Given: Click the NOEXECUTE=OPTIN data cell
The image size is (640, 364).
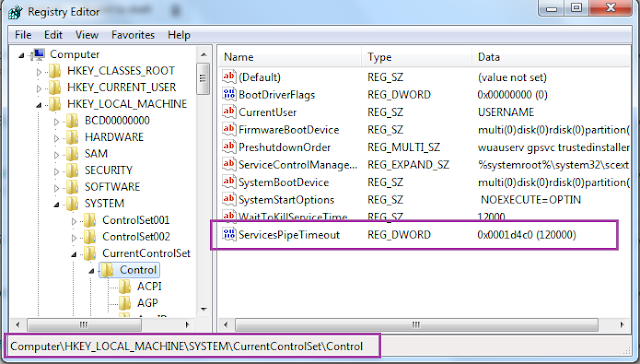Looking at the screenshot, I should [531, 200].
